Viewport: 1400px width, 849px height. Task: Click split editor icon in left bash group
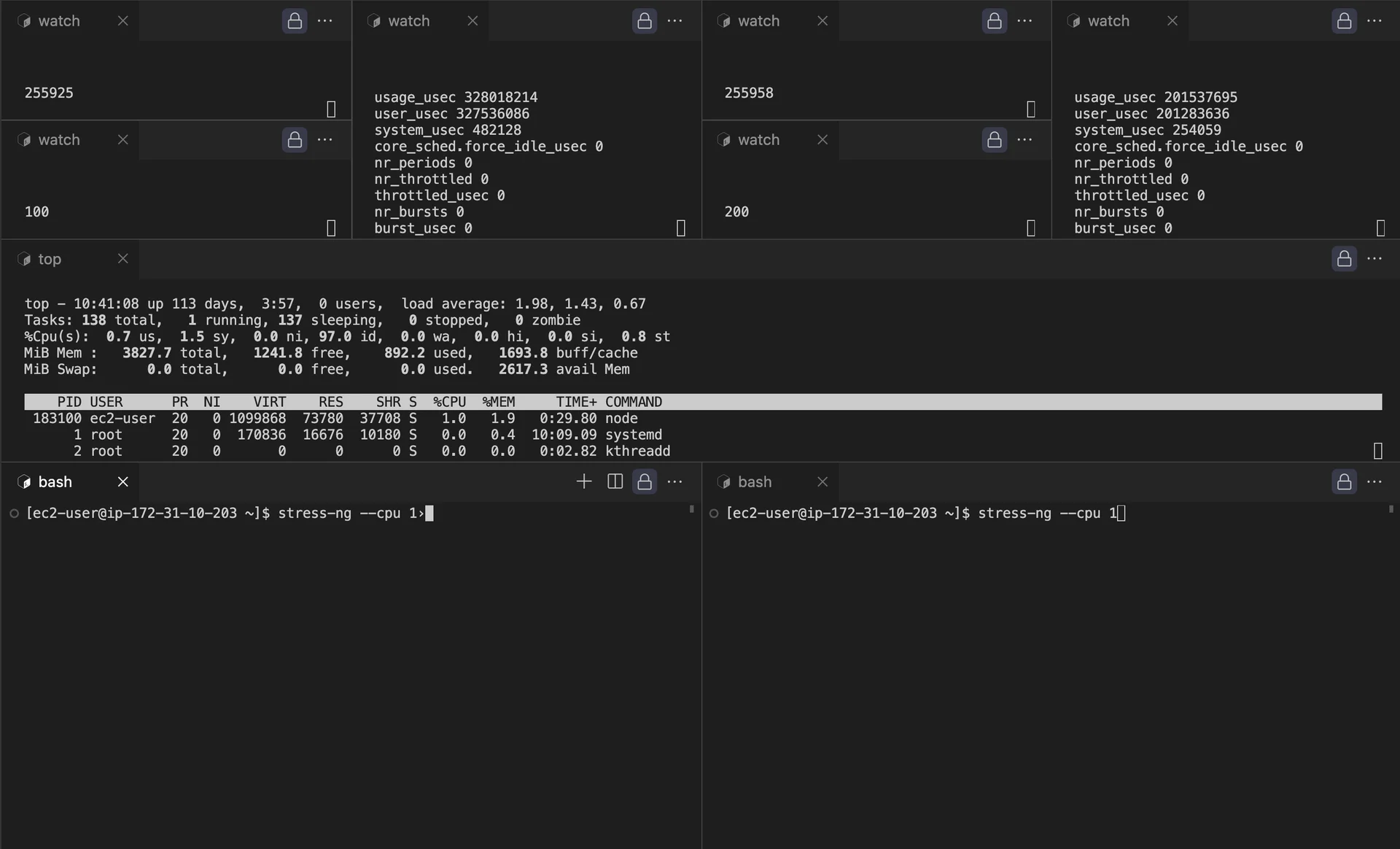pyautogui.click(x=615, y=481)
